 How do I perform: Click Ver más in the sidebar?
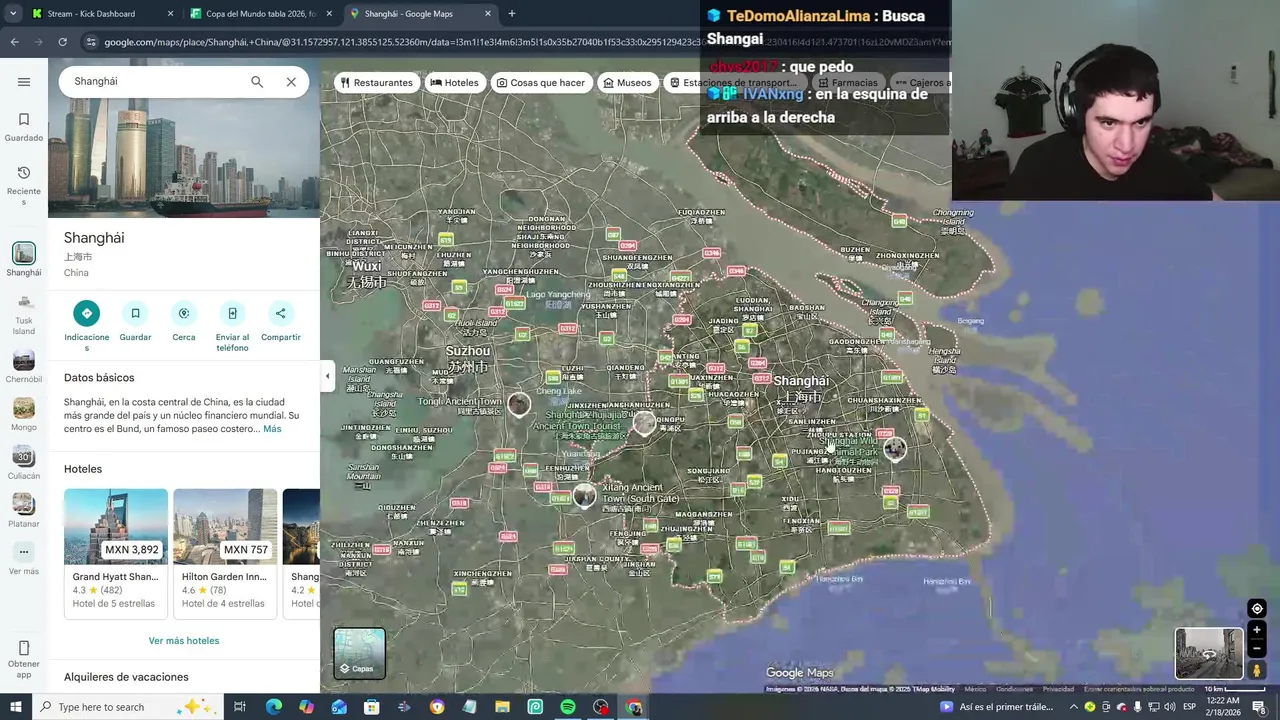(24, 559)
